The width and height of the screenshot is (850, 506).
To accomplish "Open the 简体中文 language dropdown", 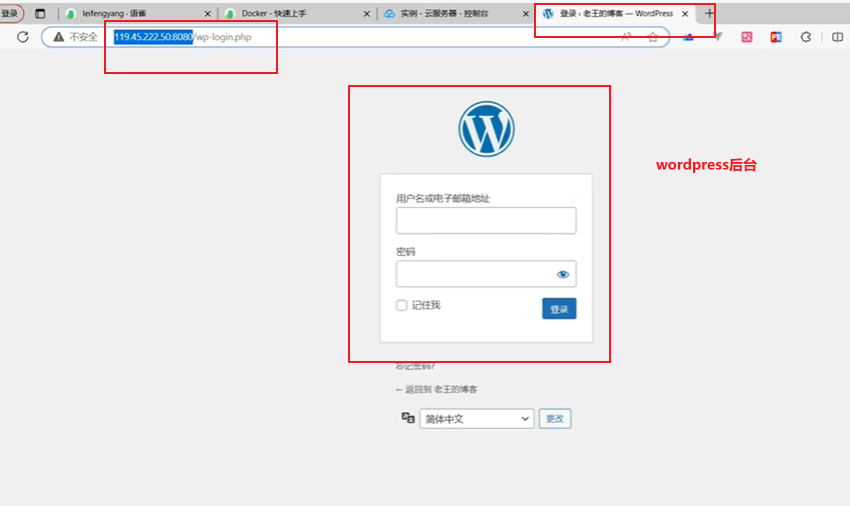I will 477,419.
